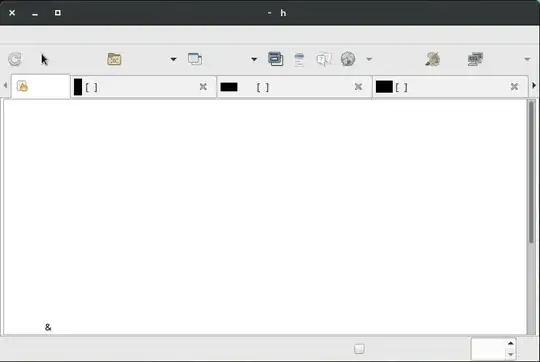This screenshot has width=540, height=362.
Task: Toggle the checkbox in the bottom status bar
Action: pos(359,349)
